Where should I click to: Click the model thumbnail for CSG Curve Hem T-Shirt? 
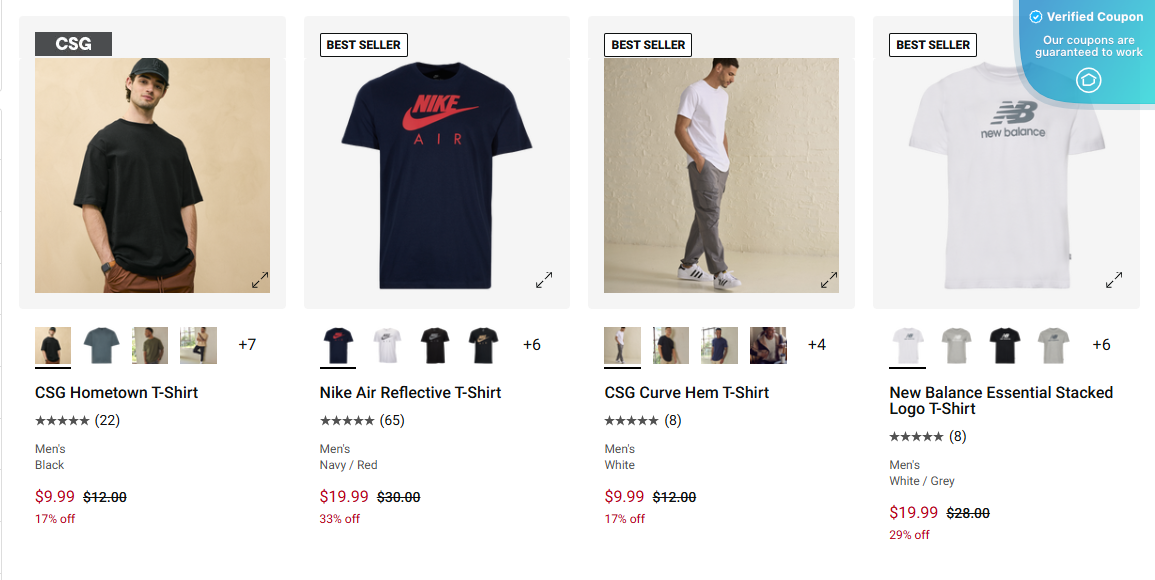[766, 344]
